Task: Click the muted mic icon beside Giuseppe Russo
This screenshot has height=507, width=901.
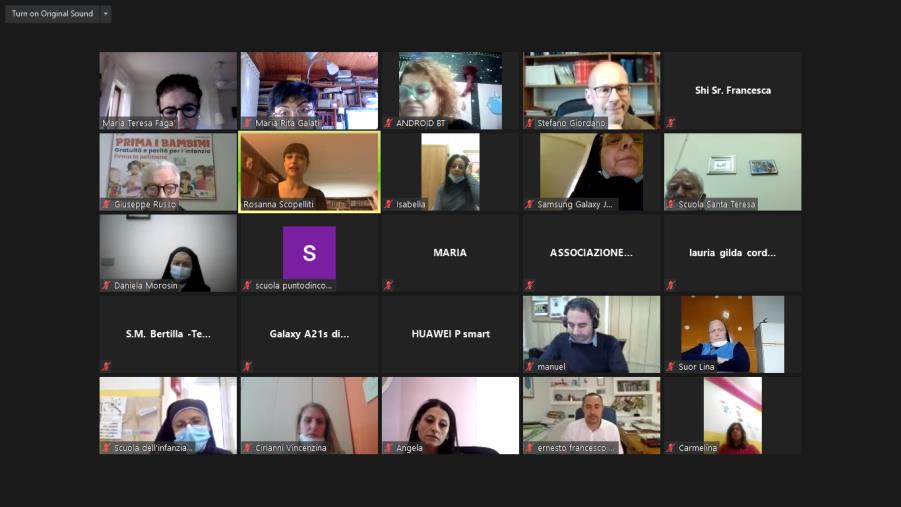Action: point(106,204)
